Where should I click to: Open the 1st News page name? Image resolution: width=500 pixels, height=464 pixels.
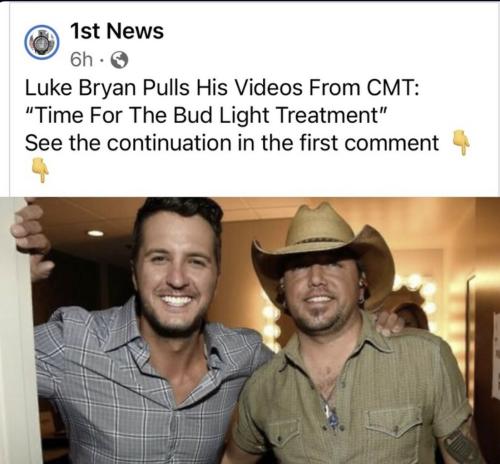117,31
